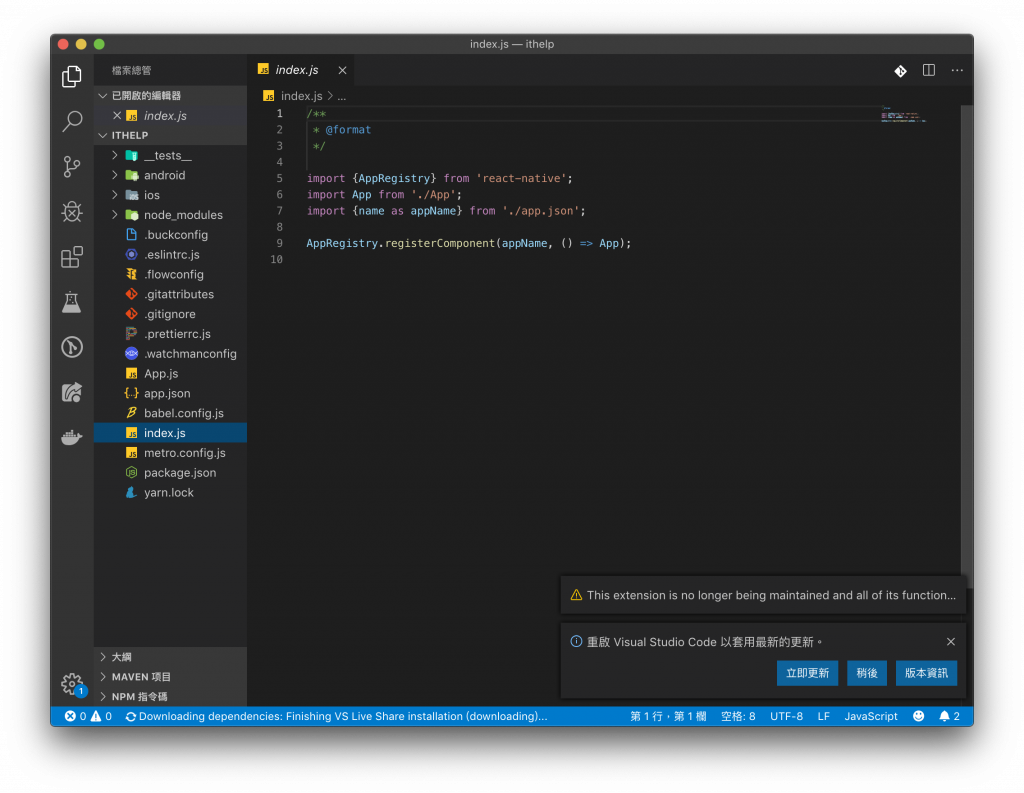1024x793 pixels.
Task: Click the feedback smiley in status bar
Action: pyautogui.click(x=918, y=717)
